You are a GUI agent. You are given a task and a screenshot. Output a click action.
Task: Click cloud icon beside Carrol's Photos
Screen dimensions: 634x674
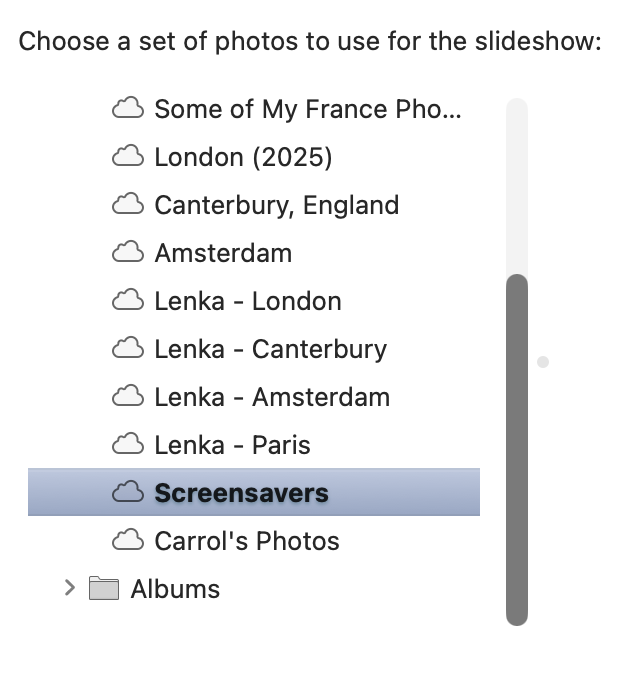click(x=128, y=540)
